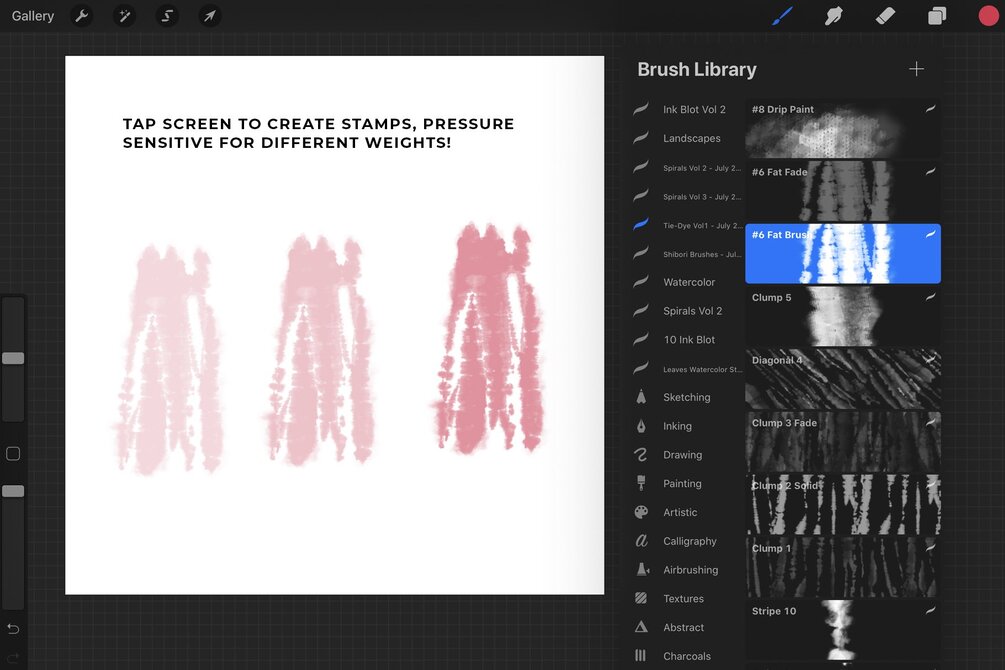Select the Clump 1 brush
Image resolution: width=1005 pixels, height=670 pixels.
pyautogui.click(x=843, y=568)
